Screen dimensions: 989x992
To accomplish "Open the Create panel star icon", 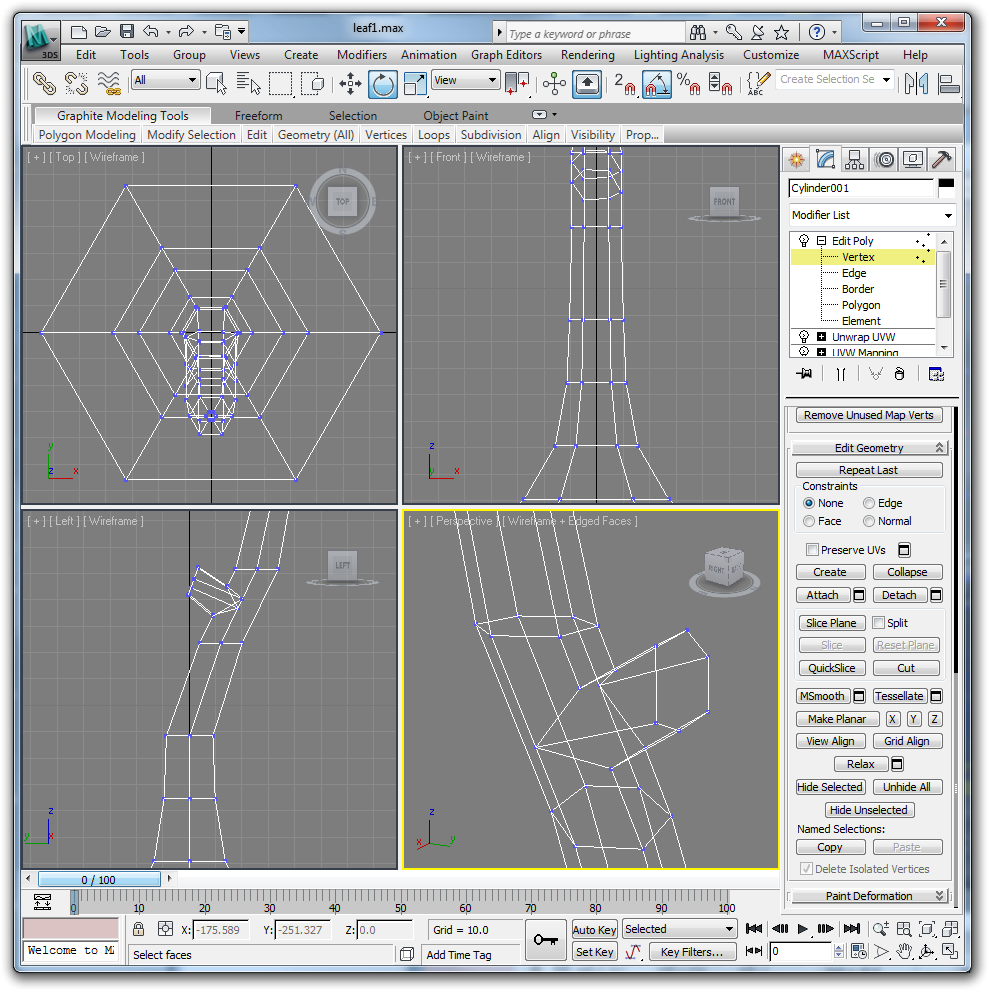I will (x=796, y=159).
